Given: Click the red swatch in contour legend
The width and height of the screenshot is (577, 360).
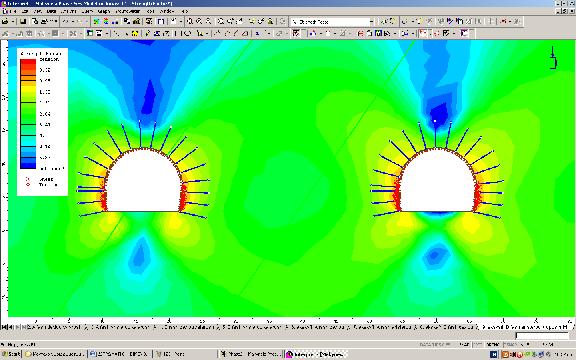Looking at the screenshot, I should (x=28, y=64).
